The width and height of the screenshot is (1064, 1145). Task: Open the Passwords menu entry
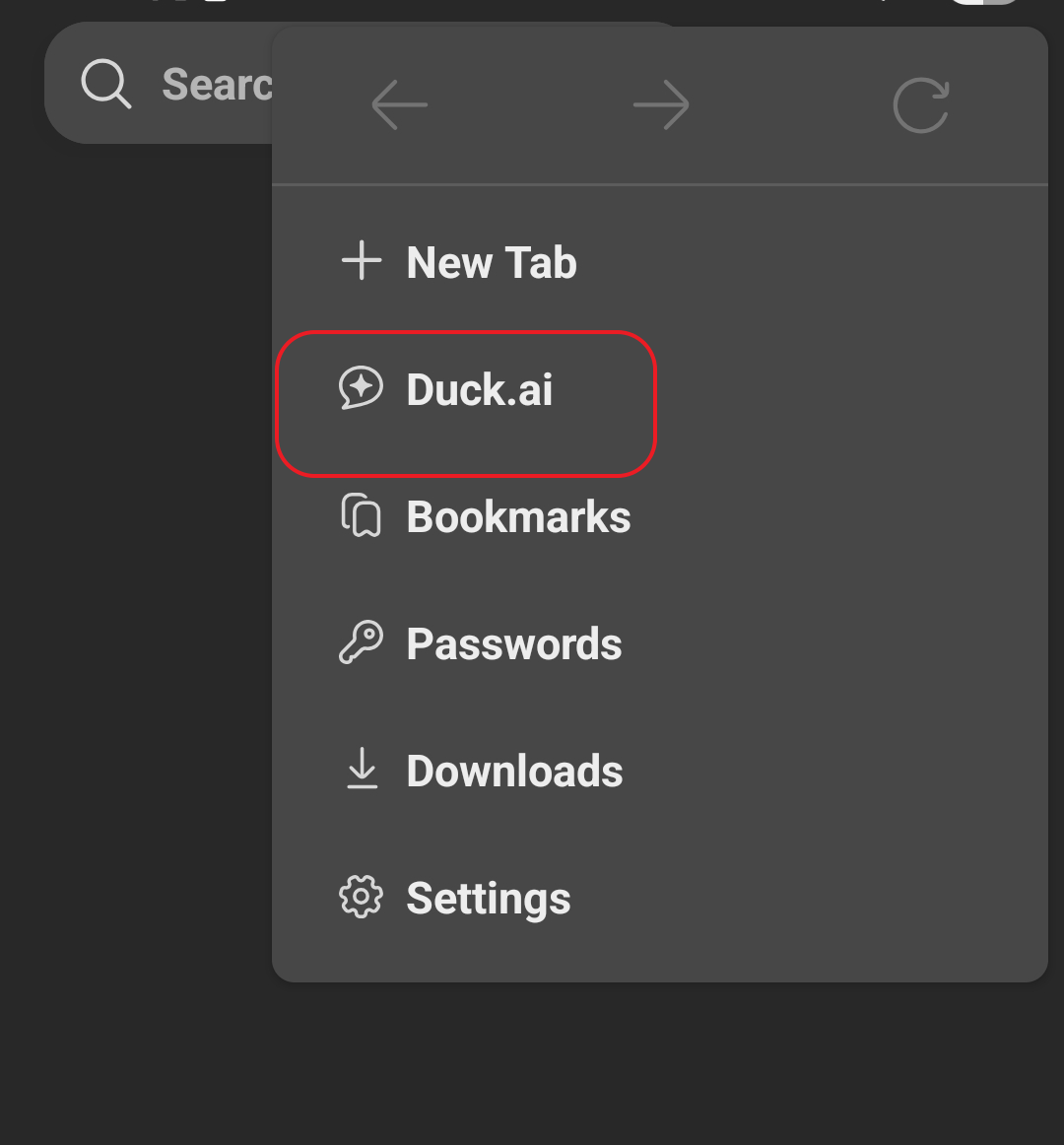tap(514, 644)
